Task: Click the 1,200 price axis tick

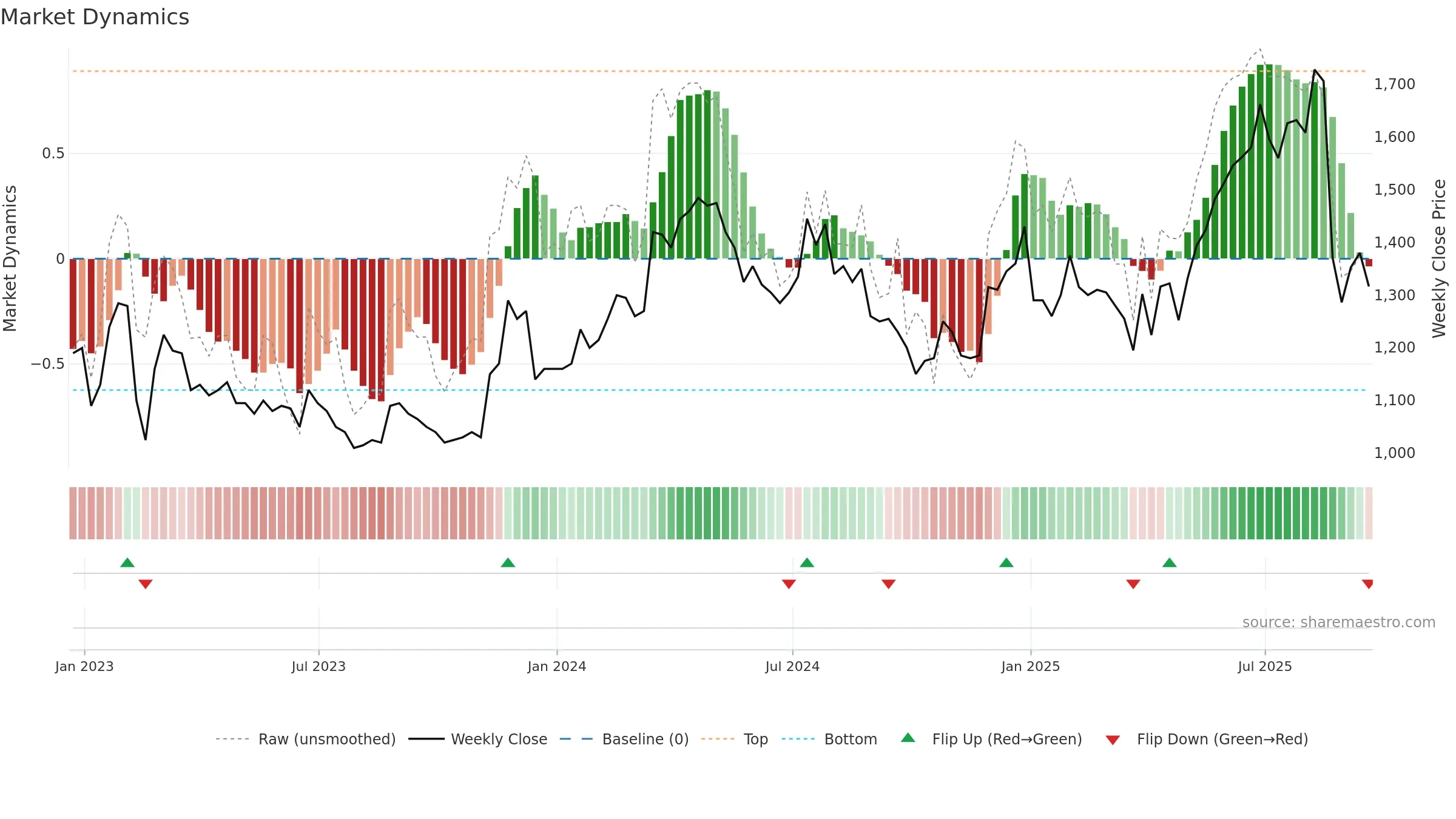Action: (1395, 348)
